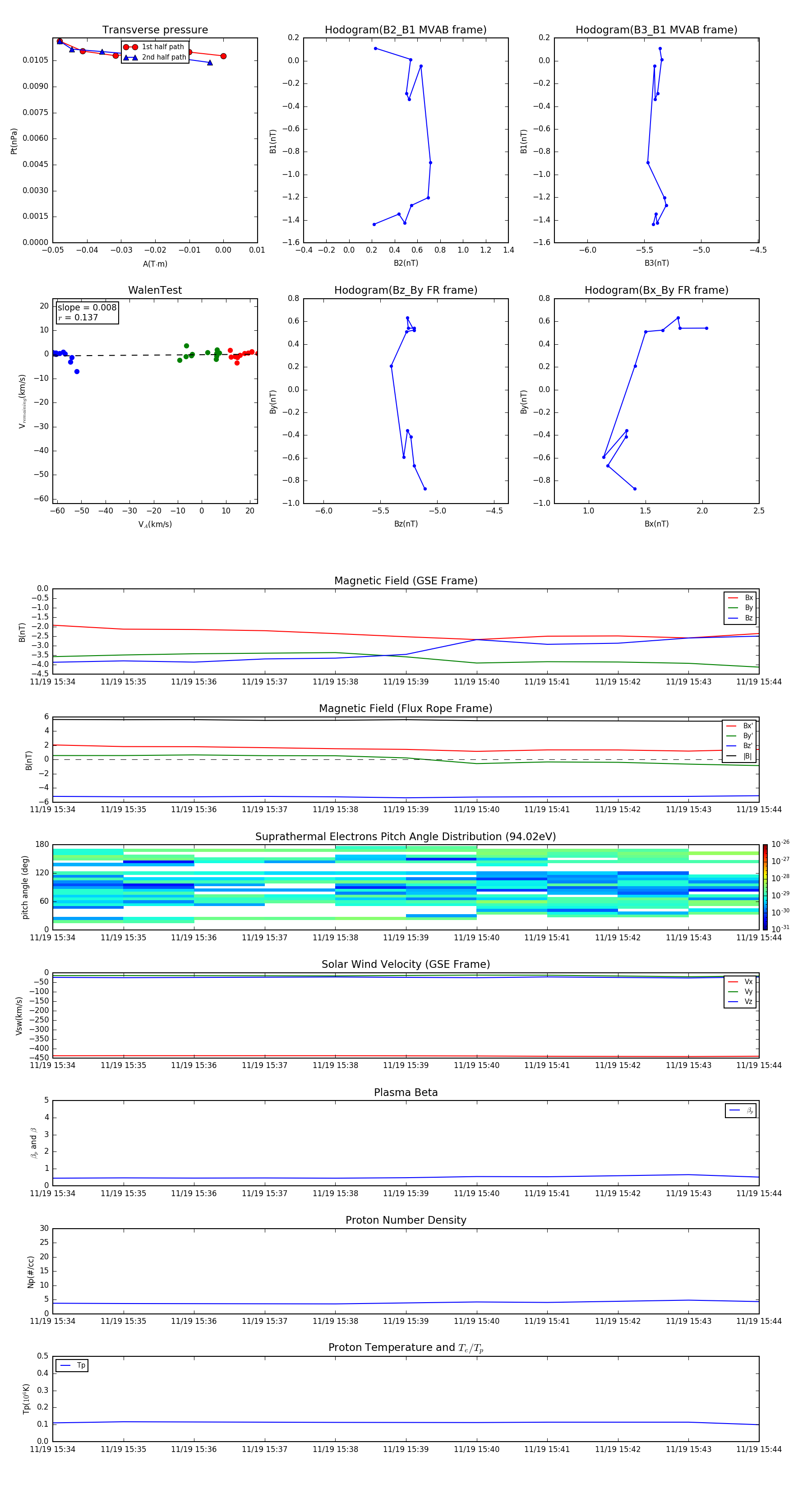Click the red data point at A = 0.00
Image resolution: width=812 pixels, height=1489 pixels.
click(223, 56)
